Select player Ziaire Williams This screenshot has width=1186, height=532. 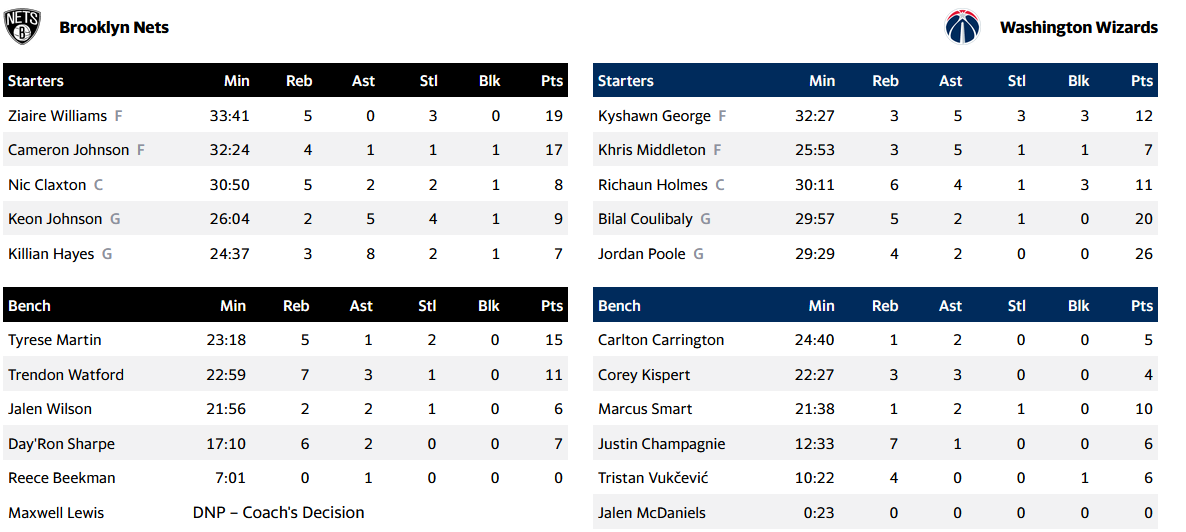(x=57, y=116)
